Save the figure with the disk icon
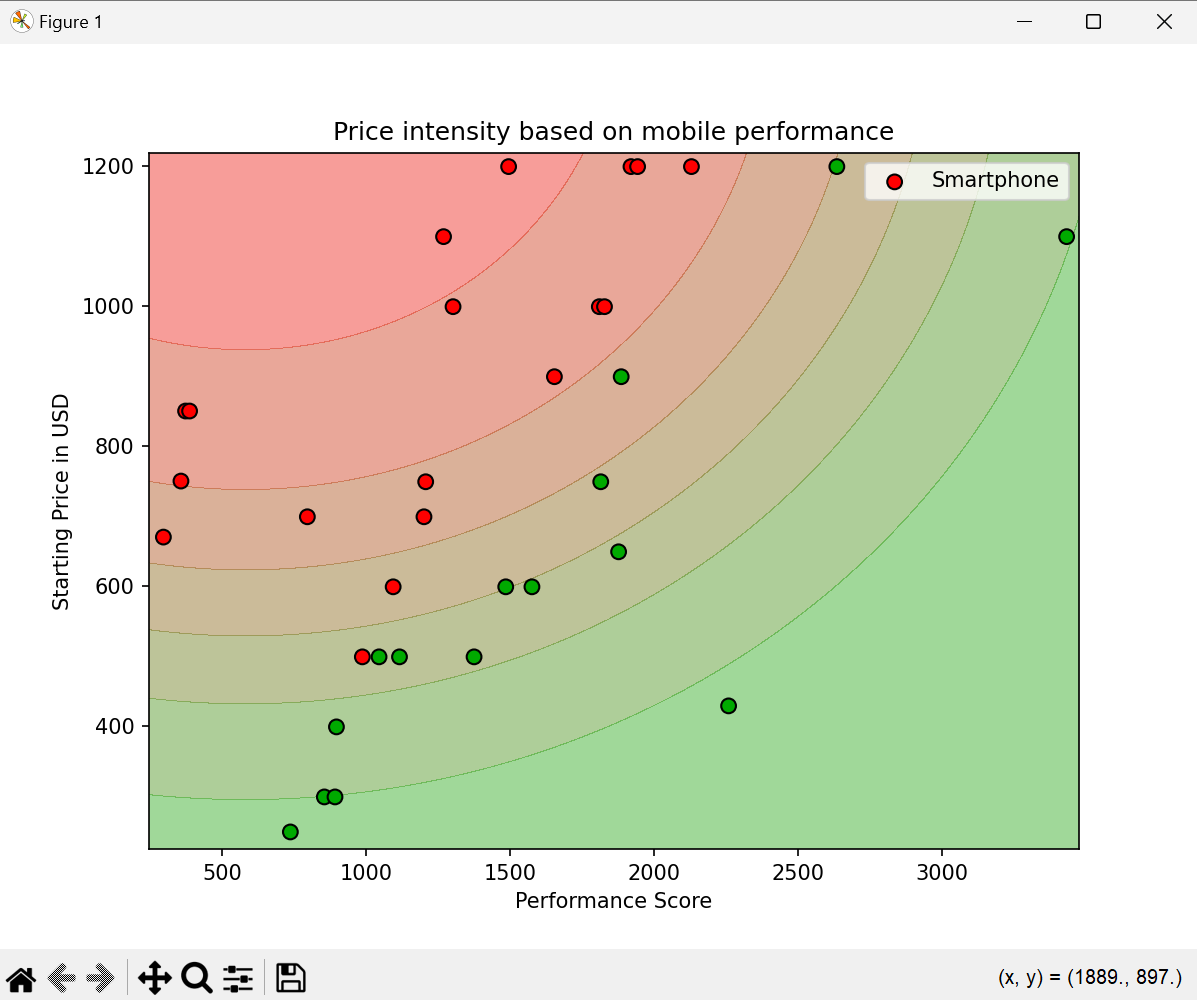 pos(290,978)
